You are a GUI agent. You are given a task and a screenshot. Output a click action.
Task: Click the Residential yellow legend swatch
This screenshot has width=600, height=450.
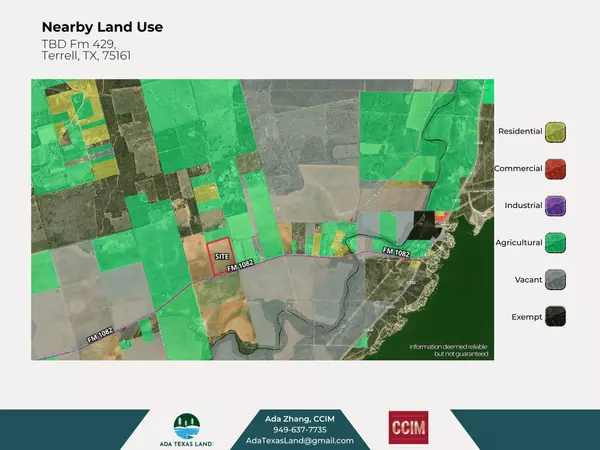click(557, 132)
